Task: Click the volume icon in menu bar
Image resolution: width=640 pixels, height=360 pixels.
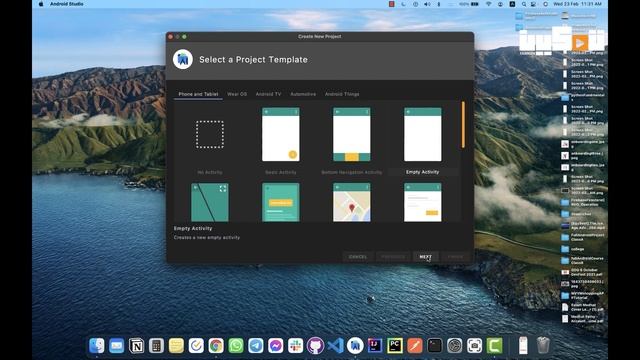Action: 427,4
